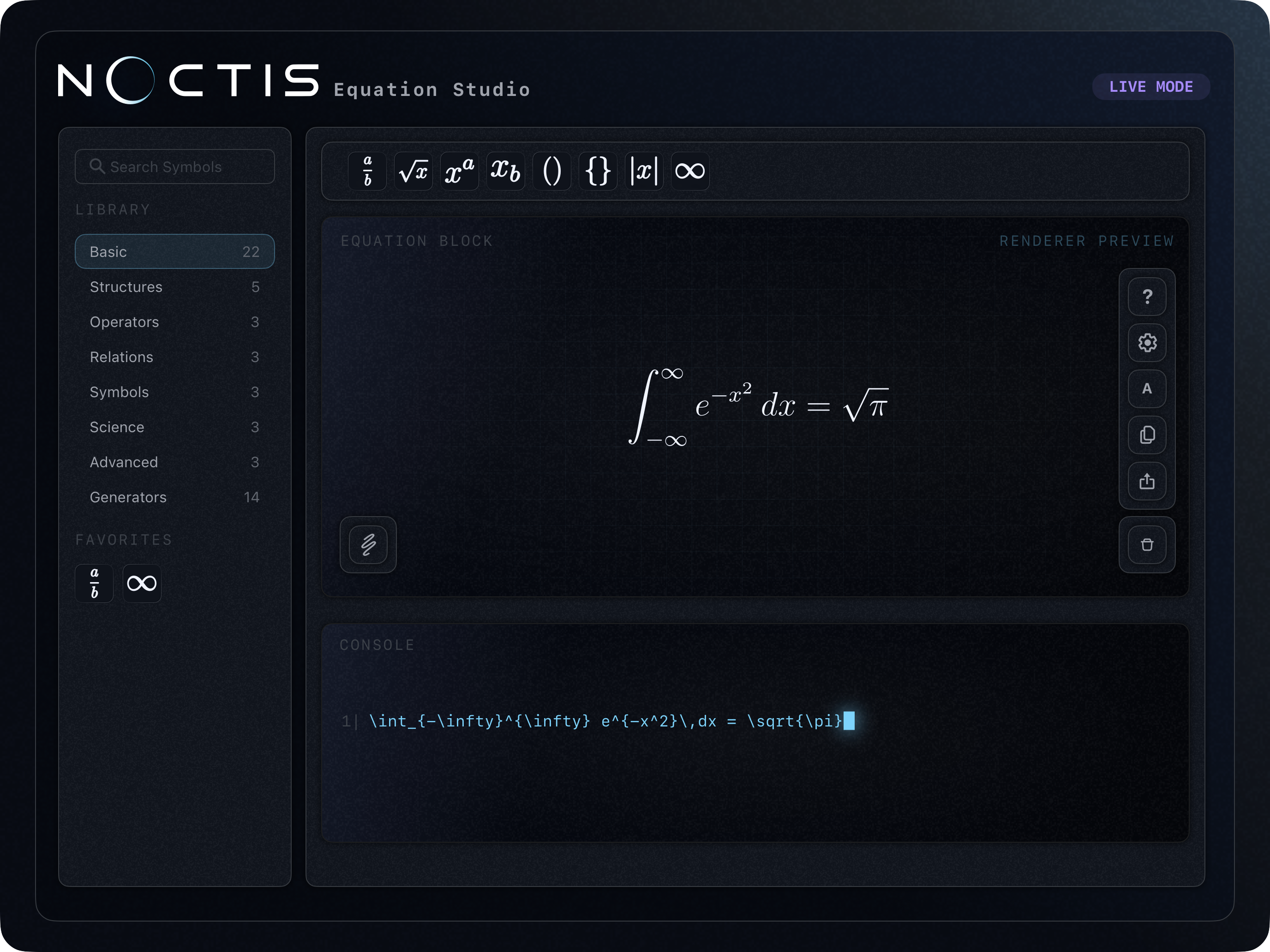Click the FAVORITES heading
1270x952 pixels.
123,539
